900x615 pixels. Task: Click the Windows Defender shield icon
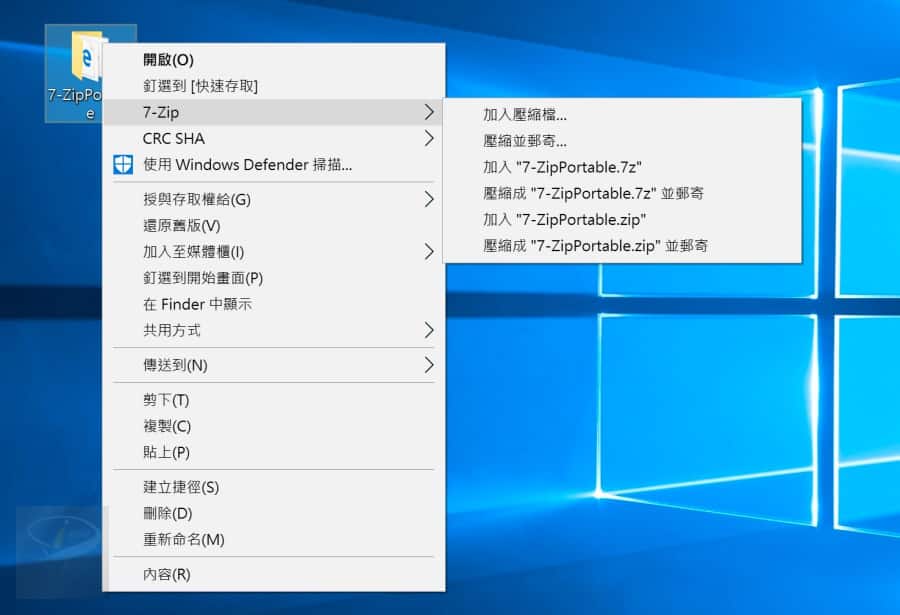122,164
